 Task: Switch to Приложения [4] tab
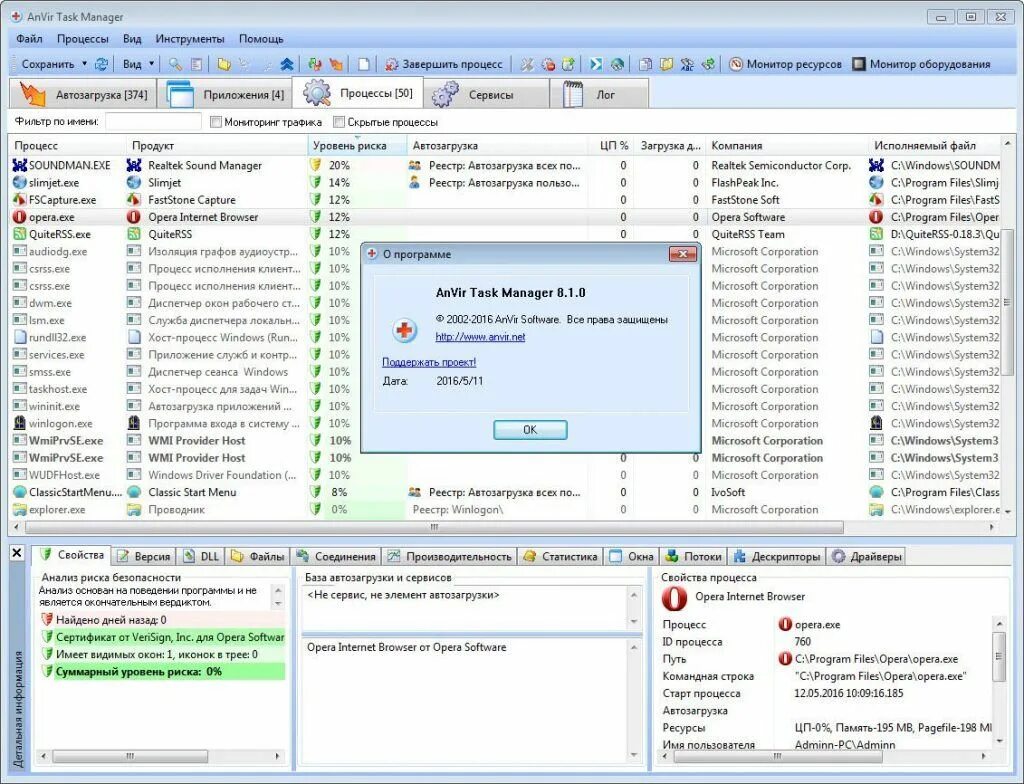(x=225, y=94)
